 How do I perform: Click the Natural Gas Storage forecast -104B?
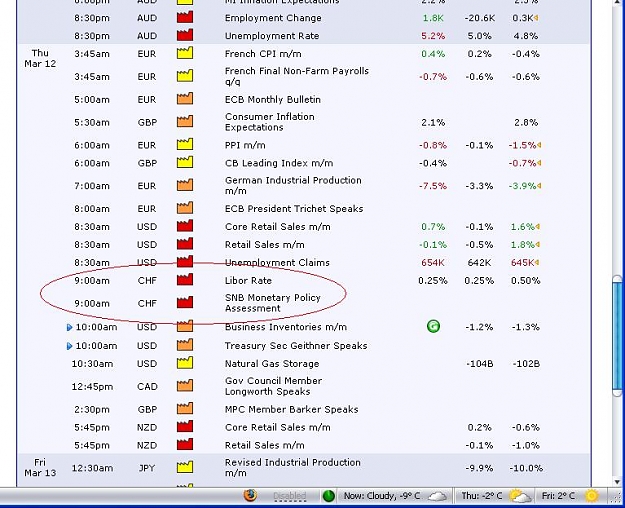tap(479, 364)
